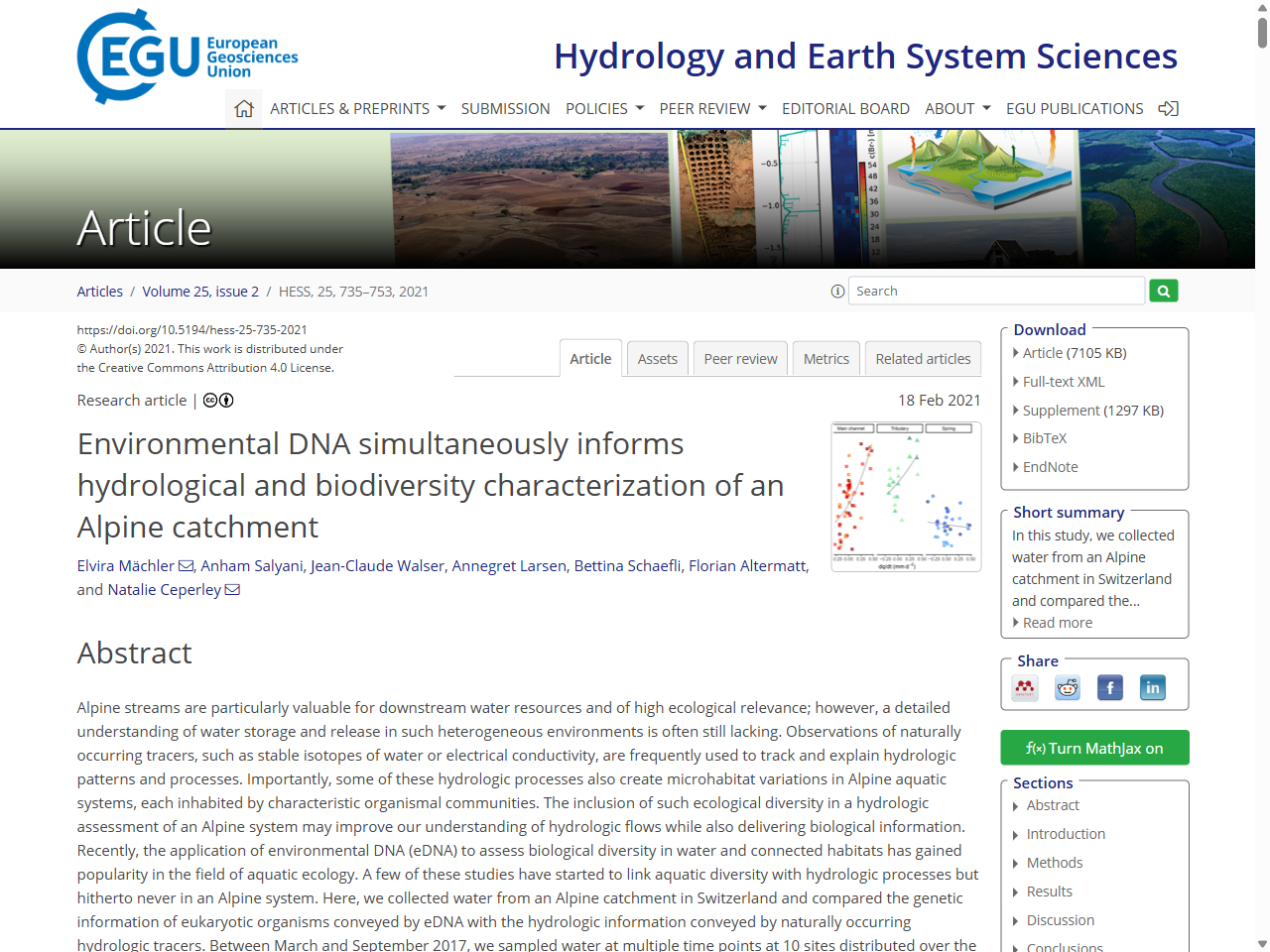Image resolution: width=1270 pixels, height=952 pixels.
Task: Switch to the Peer review tab
Action: [x=741, y=359]
